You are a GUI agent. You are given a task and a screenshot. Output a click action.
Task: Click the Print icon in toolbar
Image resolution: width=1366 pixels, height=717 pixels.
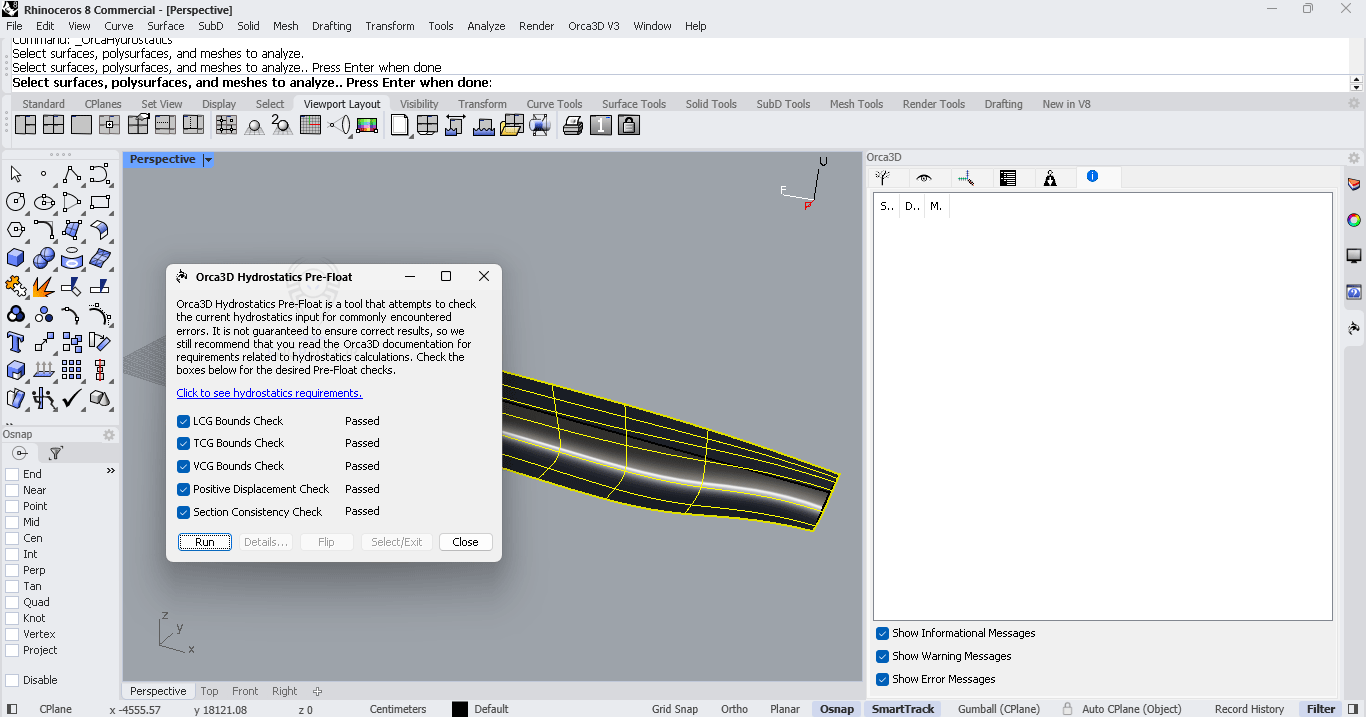pyautogui.click(x=573, y=125)
